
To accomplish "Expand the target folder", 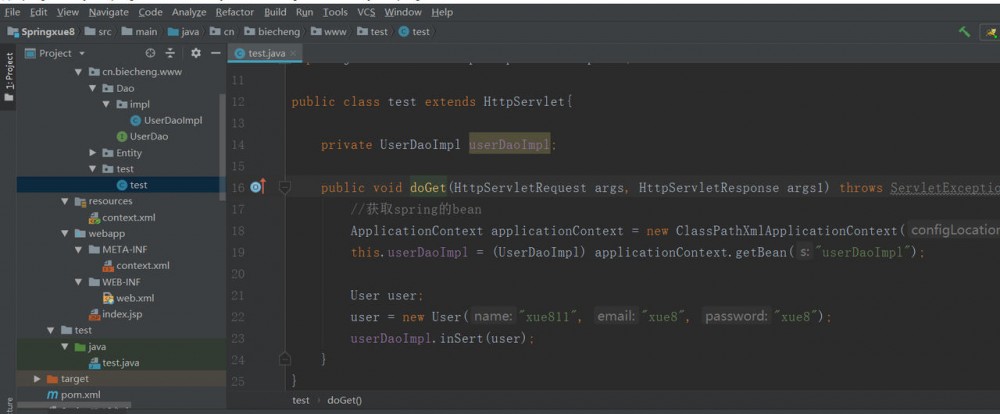I will tap(37, 378).
